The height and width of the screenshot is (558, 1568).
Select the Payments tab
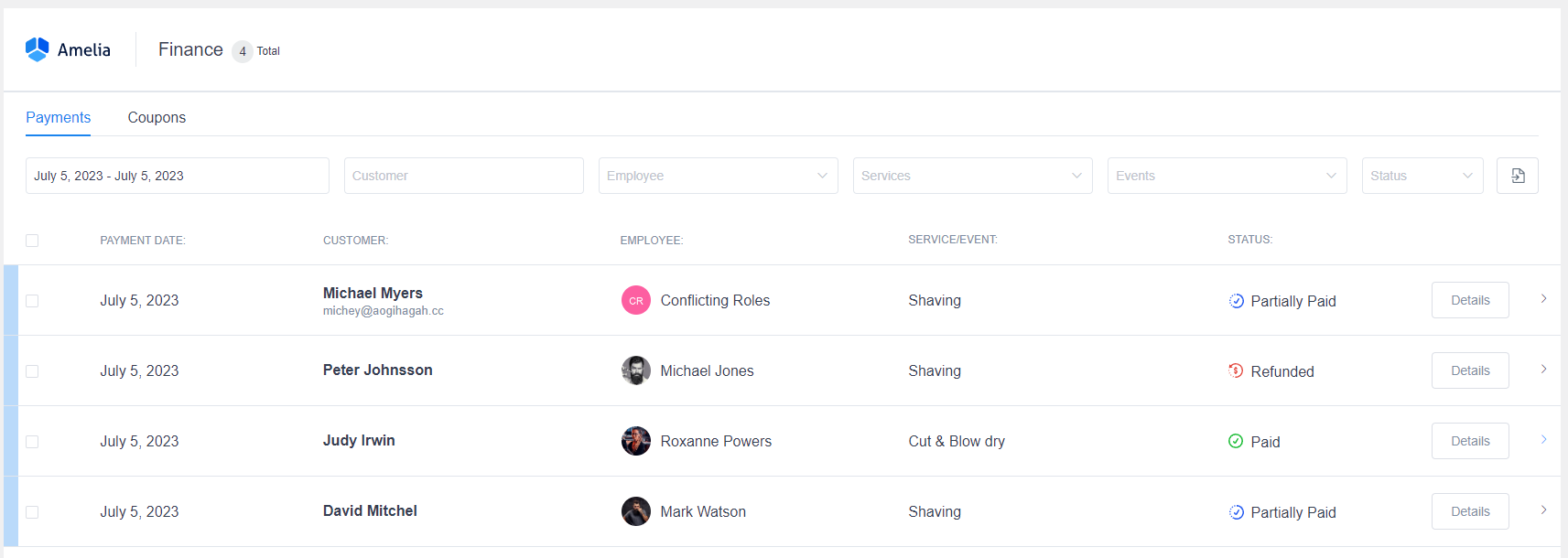pos(58,117)
